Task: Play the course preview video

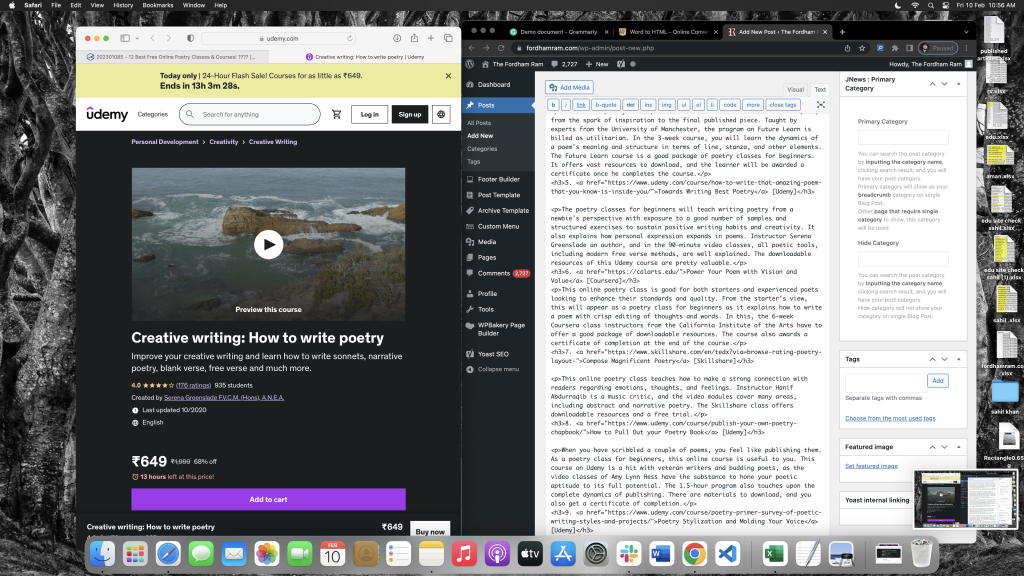Action: pyautogui.click(x=267, y=243)
